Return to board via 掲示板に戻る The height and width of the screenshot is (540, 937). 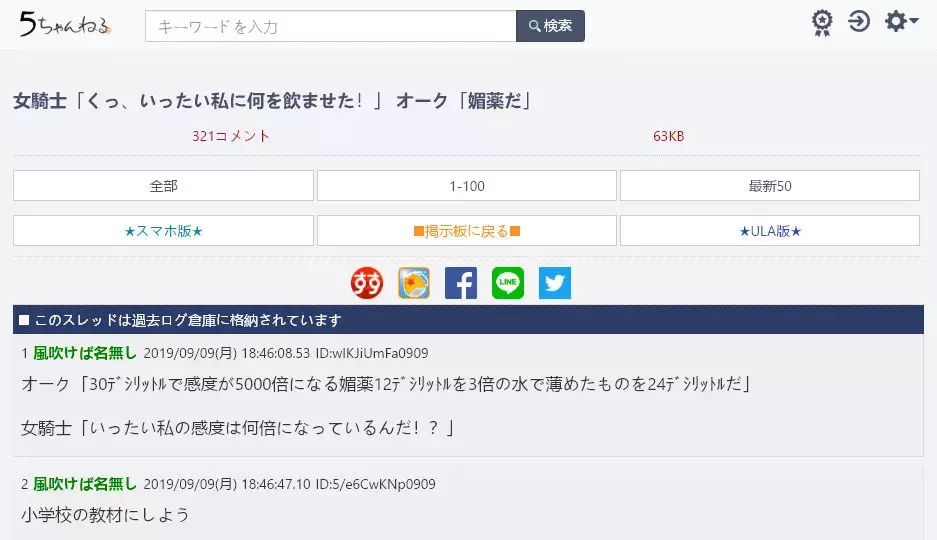(x=467, y=231)
